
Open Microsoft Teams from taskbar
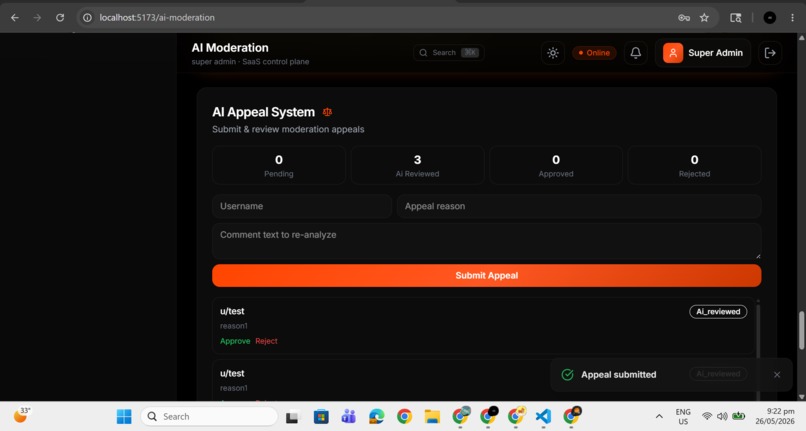coord(349,417)
